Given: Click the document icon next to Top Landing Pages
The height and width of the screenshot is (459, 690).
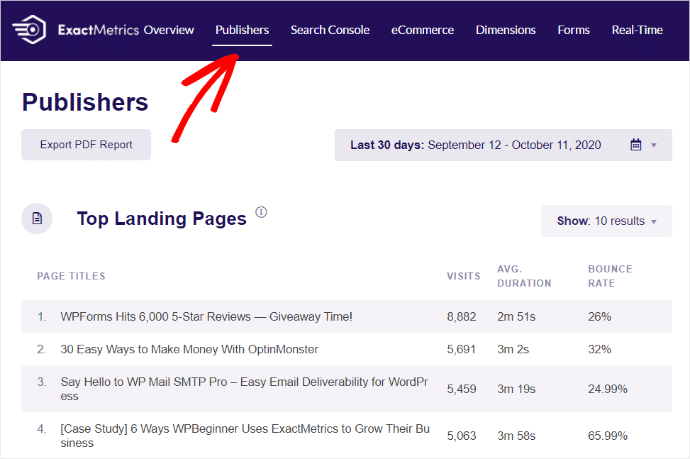Looking at the screenshot, I should click(37, 218).
